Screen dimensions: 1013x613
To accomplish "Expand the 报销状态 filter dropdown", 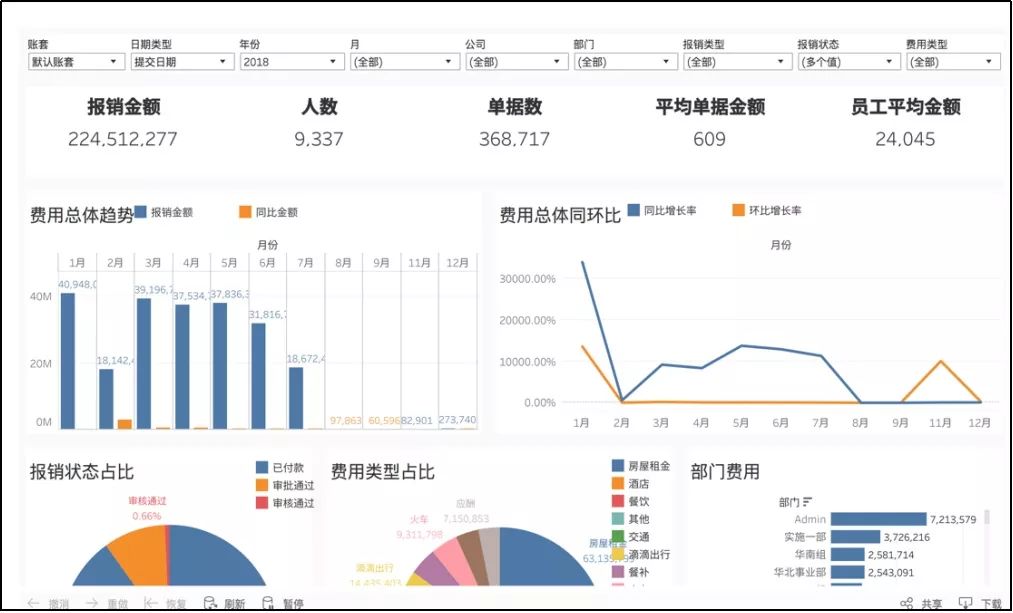I will pos(848,62).
